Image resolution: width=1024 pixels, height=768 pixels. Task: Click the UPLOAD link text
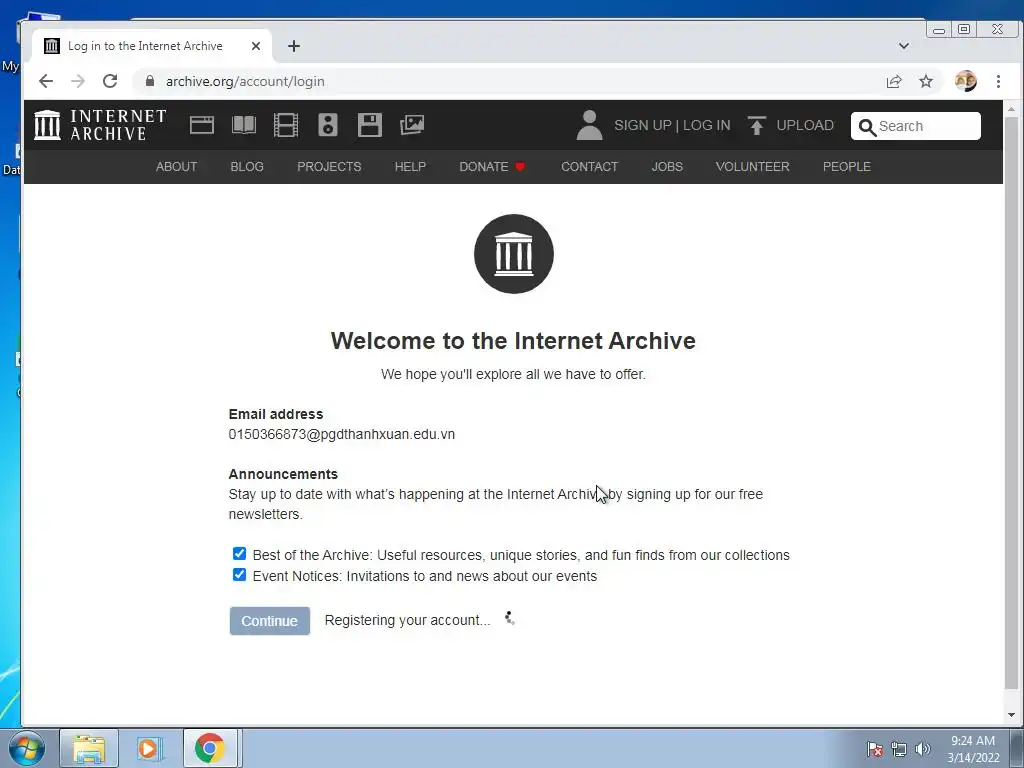[805, 125]
